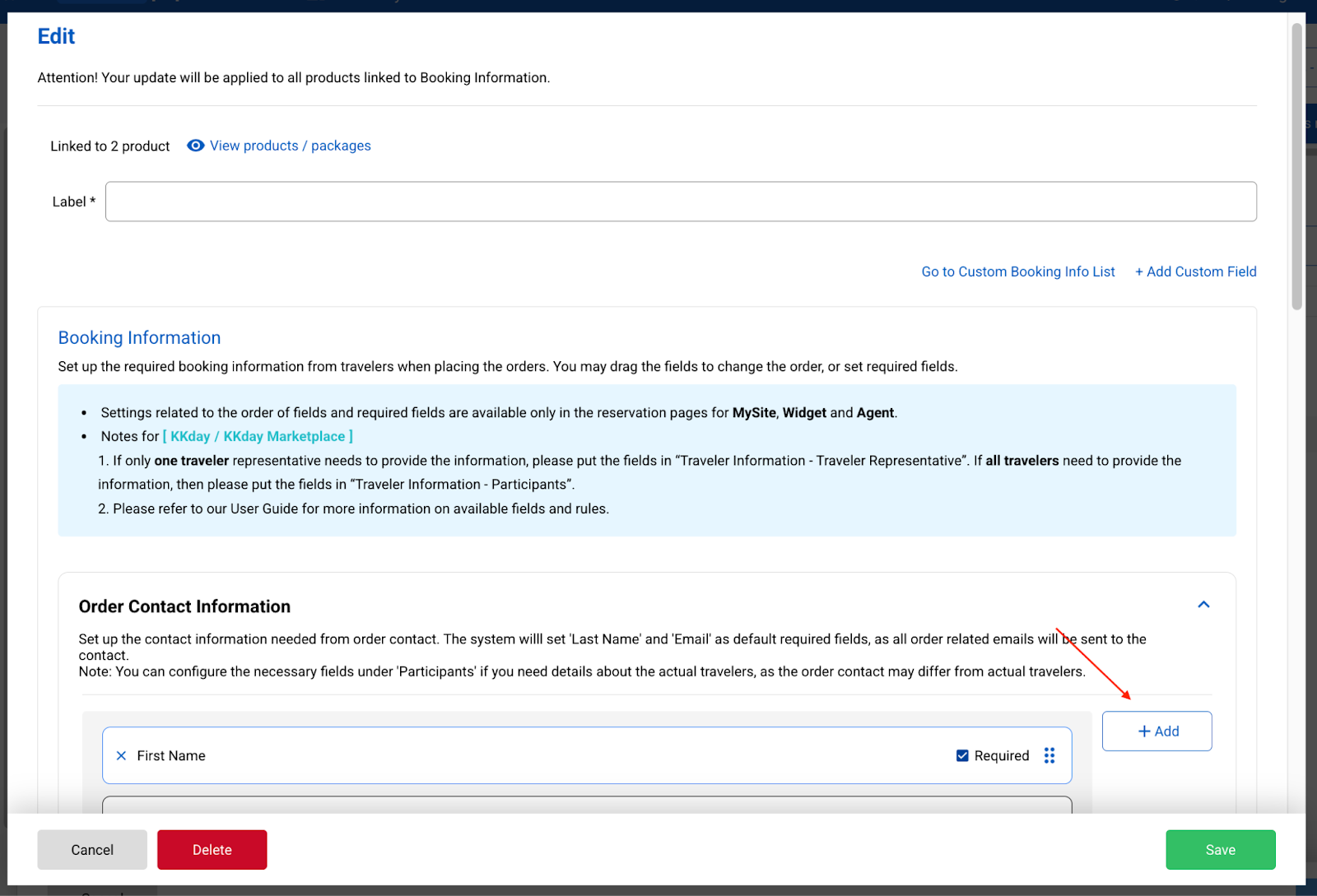Click the Booking Information heading

pos(139,337)
